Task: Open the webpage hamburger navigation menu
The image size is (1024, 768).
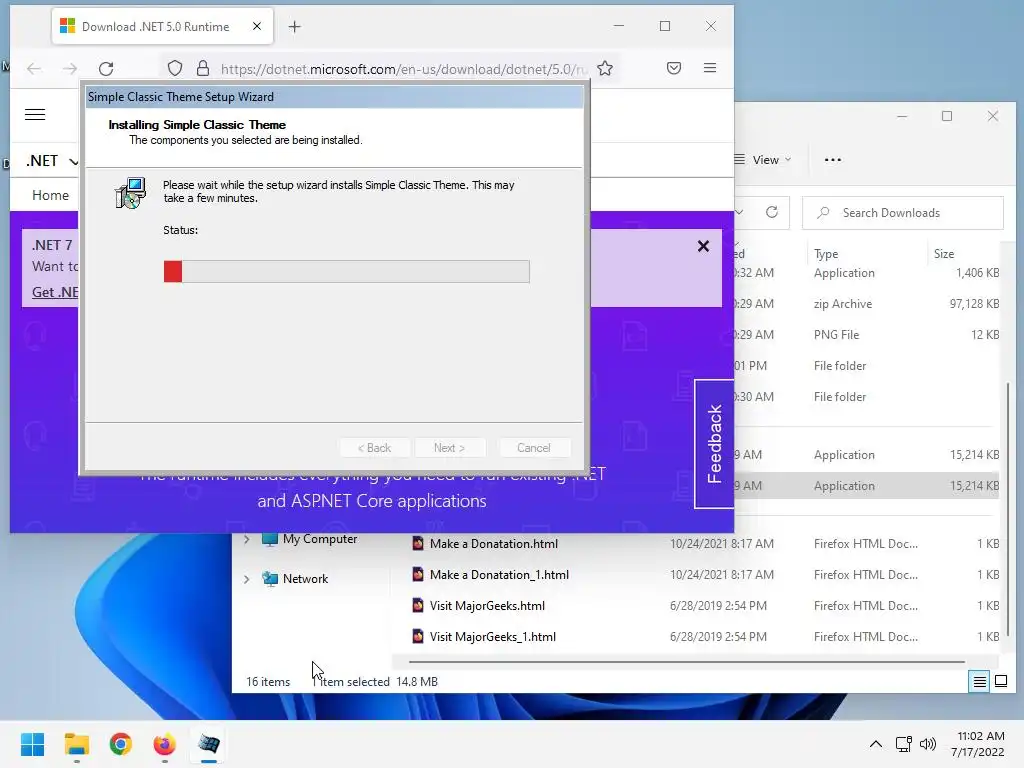Action: [x=35, y=115]
